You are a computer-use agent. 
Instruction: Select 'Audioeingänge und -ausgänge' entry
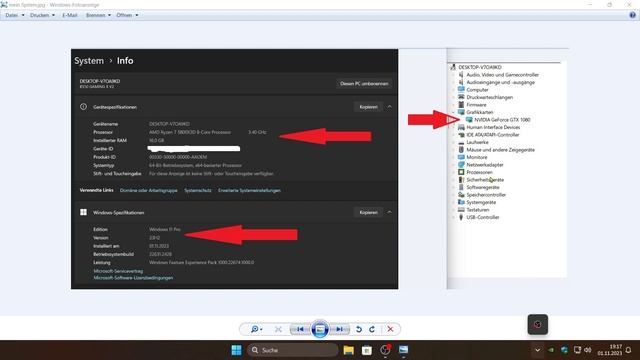(x=500, y=82)
